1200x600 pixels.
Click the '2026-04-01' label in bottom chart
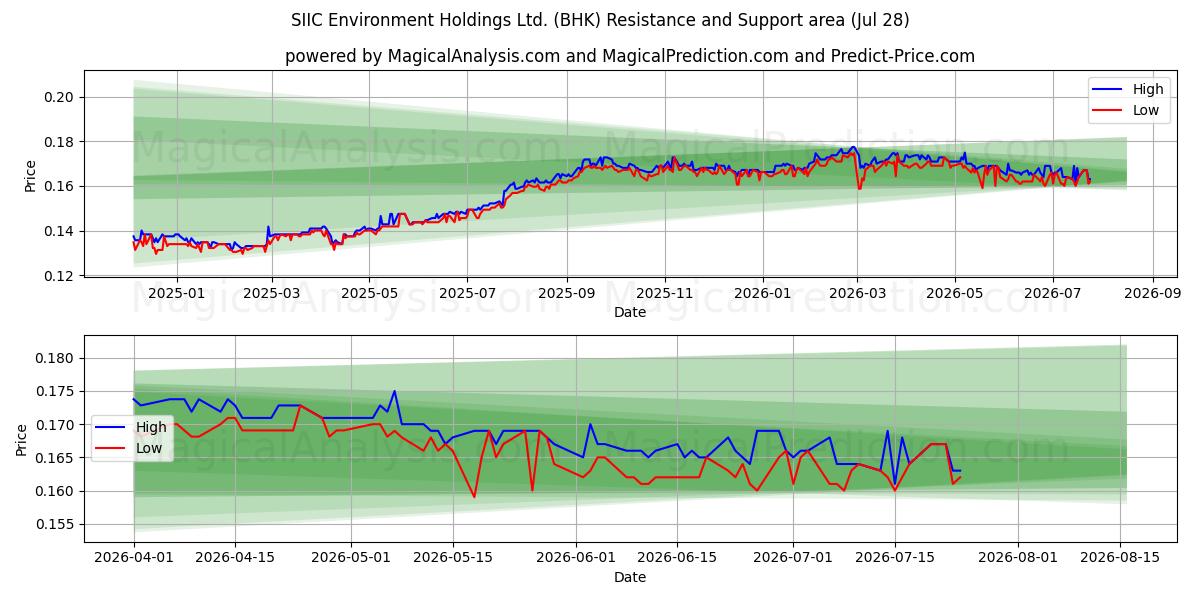point(134,560)
